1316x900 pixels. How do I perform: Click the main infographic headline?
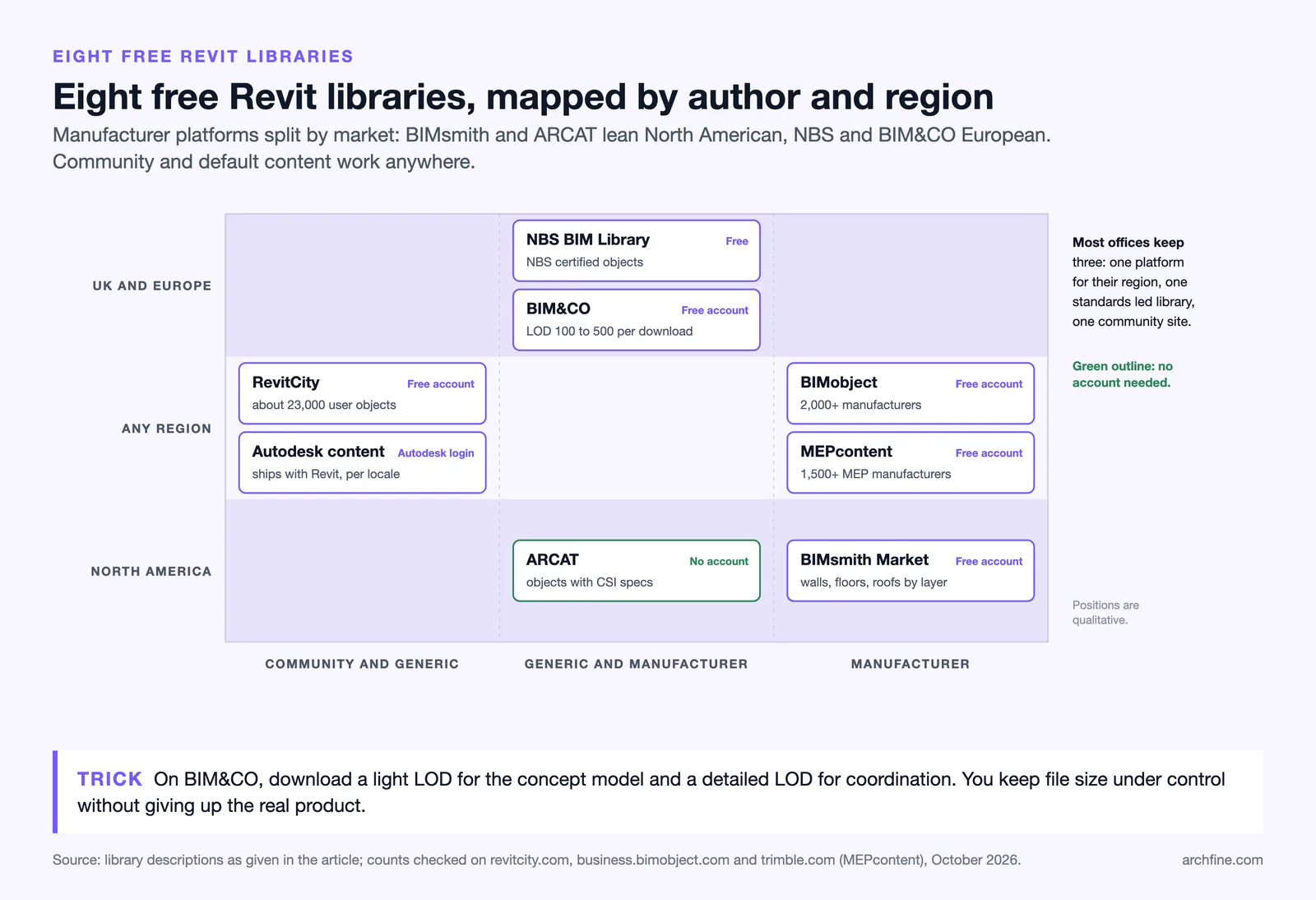click(x=523, y=97)
